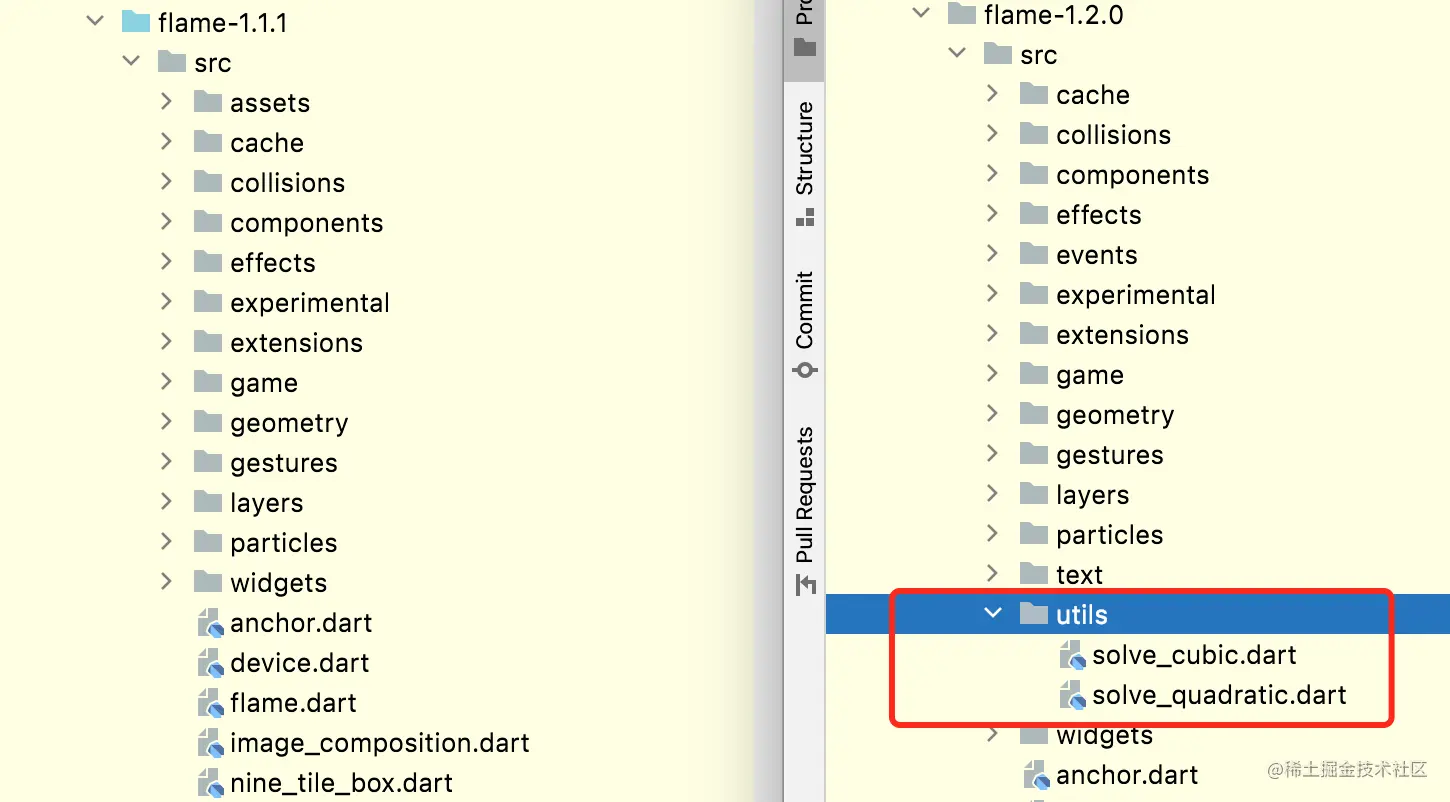
Task: Expand the cache folder in flame-1.1.1
Action: (166, 141)
